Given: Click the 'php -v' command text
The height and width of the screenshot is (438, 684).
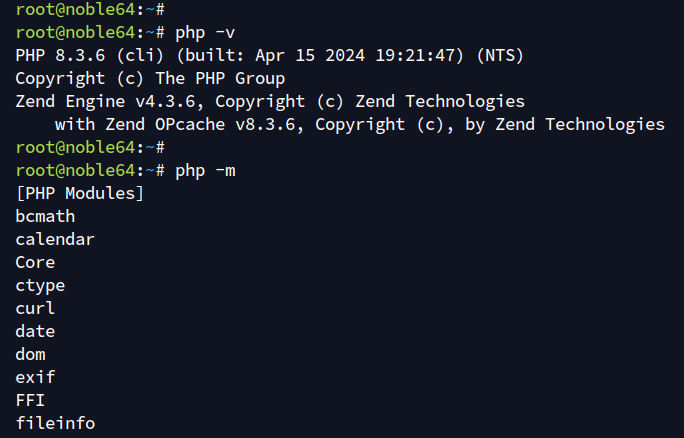Looking at the screenshot, I should pyautogui.click(x=205, y=31).
